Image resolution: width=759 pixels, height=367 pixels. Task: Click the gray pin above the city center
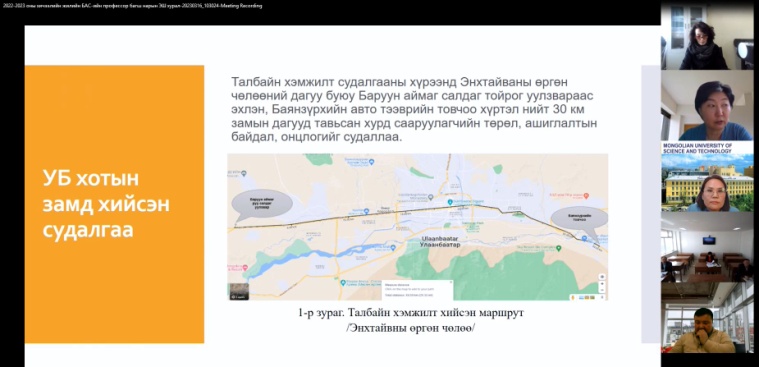tap(431, 198)
